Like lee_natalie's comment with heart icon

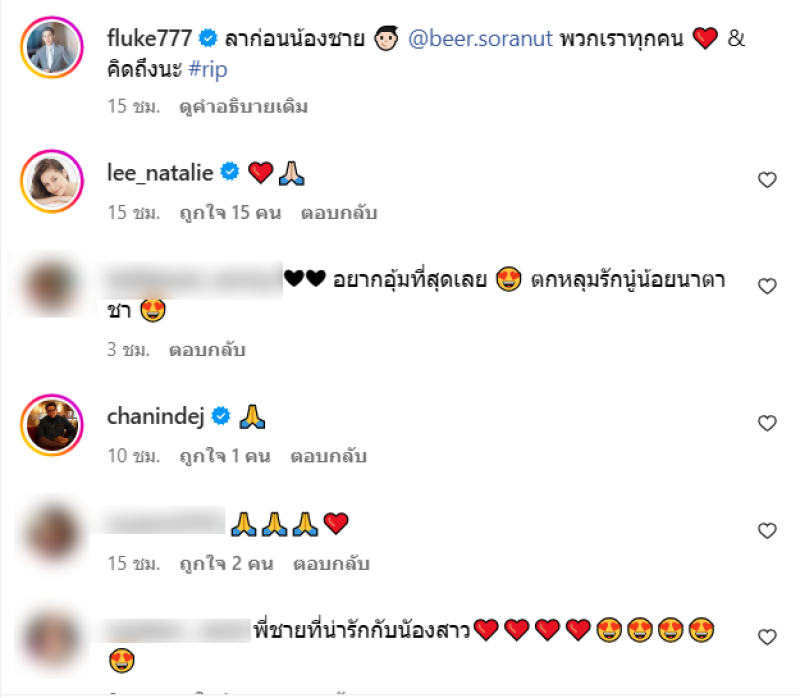click(x=767, y=180)
